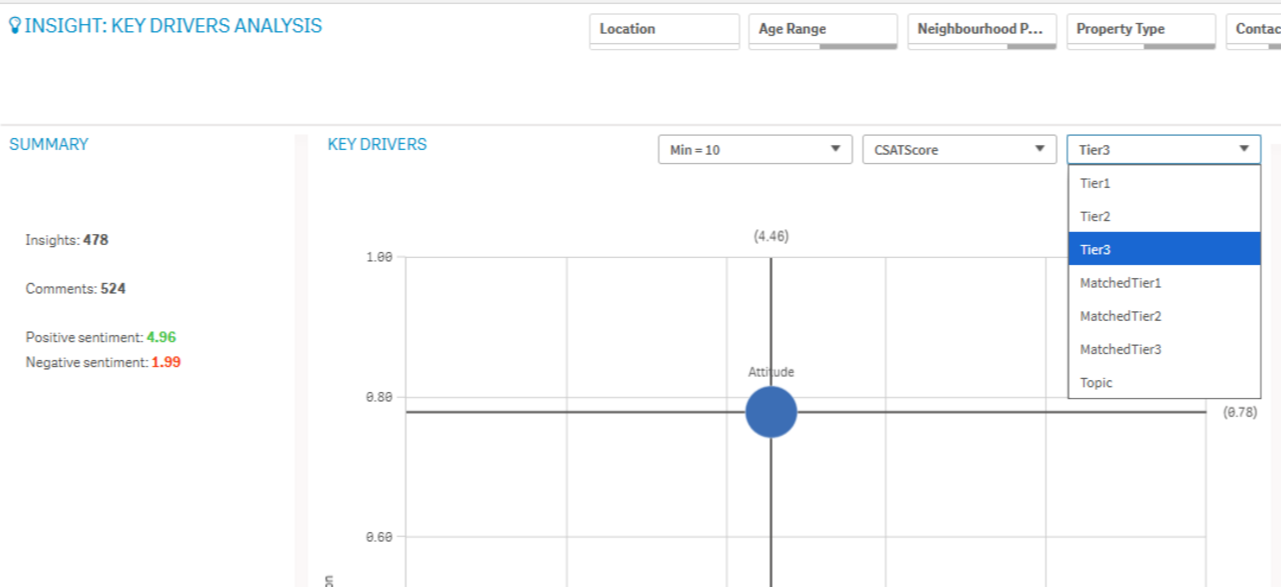Open the Neighbourhood filter pane

pyautogui.click(x=982, y=30)
